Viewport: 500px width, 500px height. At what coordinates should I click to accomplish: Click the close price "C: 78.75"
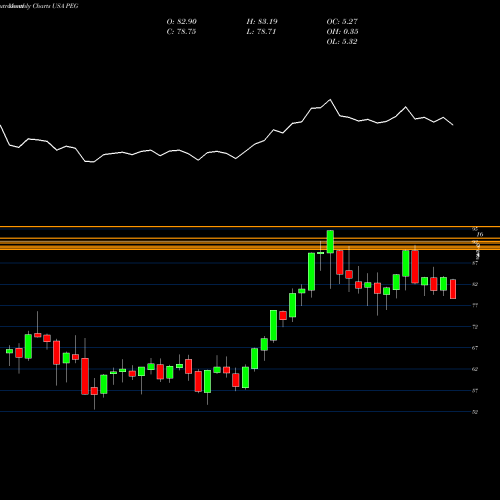pos(181,32)
